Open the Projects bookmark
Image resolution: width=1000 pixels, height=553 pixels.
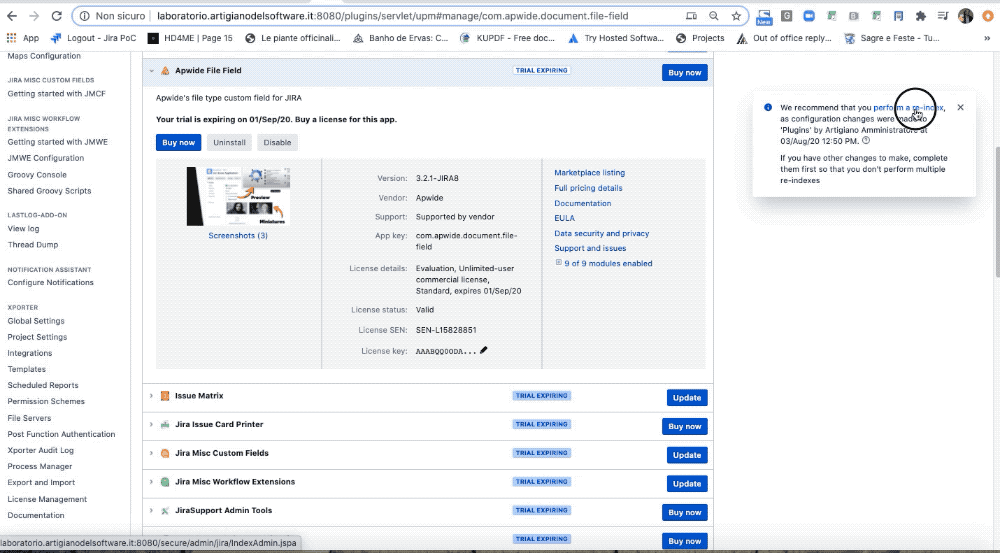click(x=700, y=38)
